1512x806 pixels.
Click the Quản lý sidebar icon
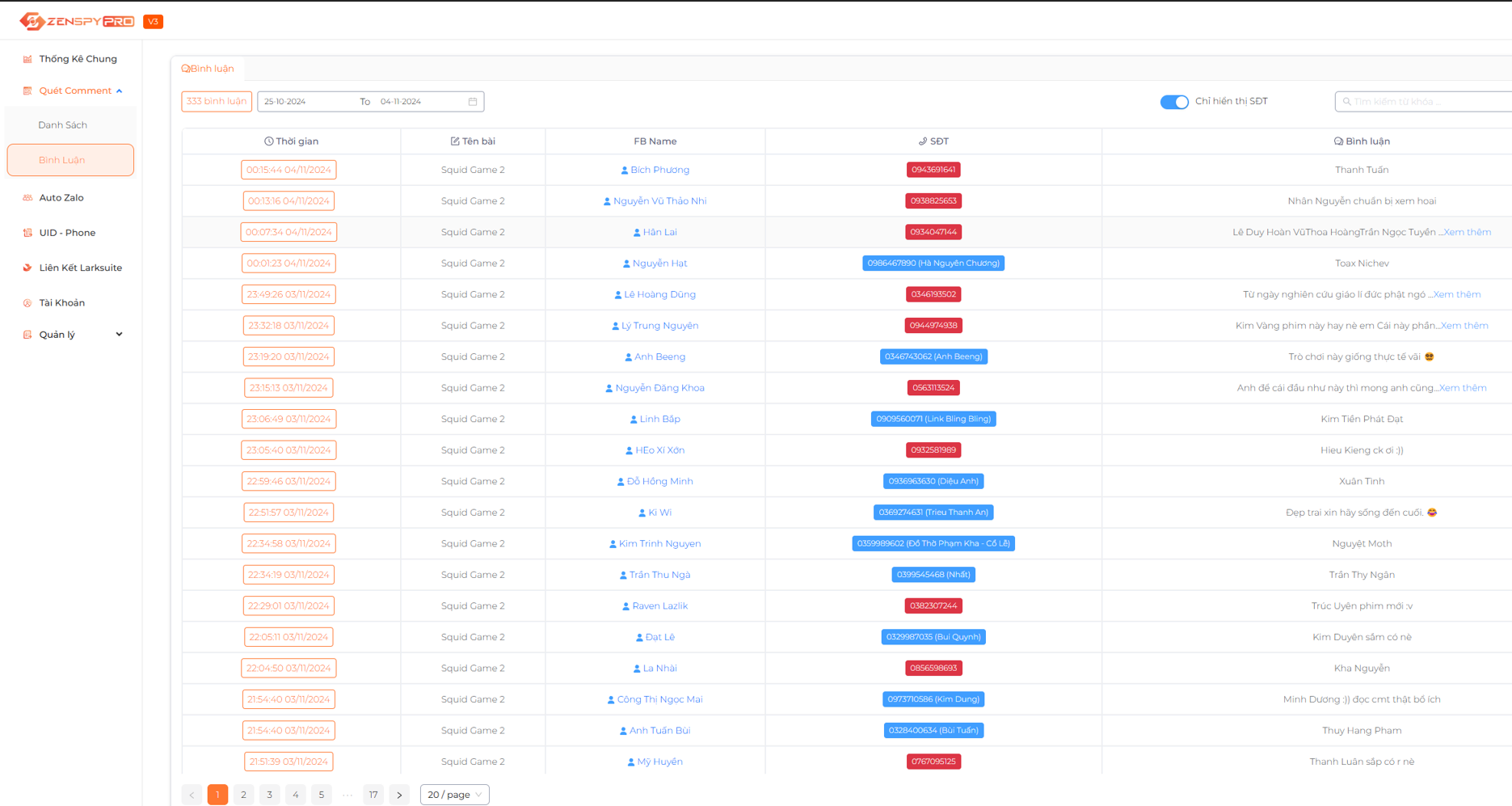27,335
